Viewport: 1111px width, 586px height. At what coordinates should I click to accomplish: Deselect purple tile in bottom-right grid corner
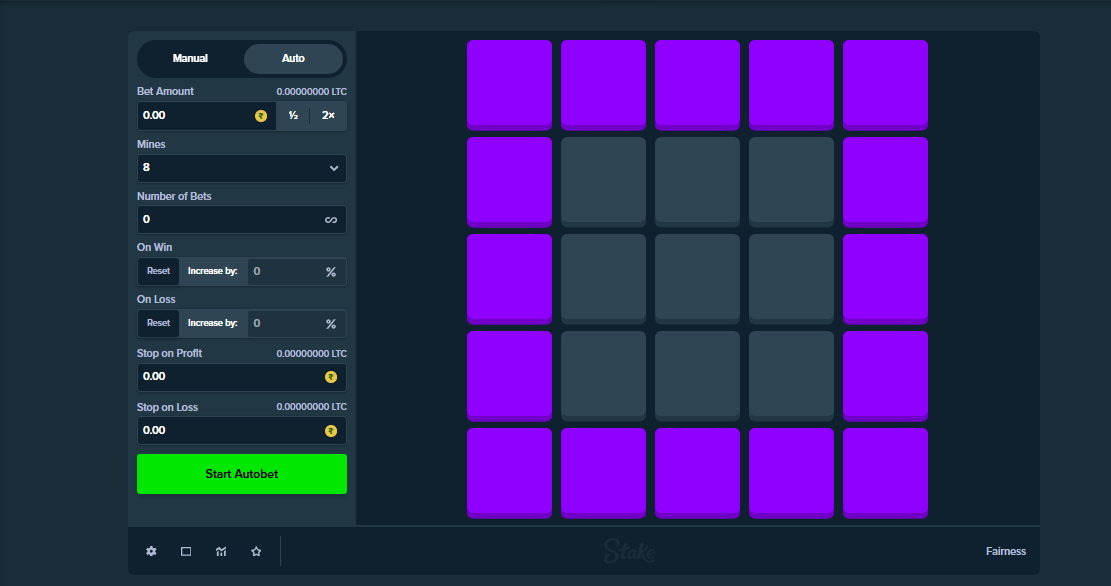click(x=885, y=473)
